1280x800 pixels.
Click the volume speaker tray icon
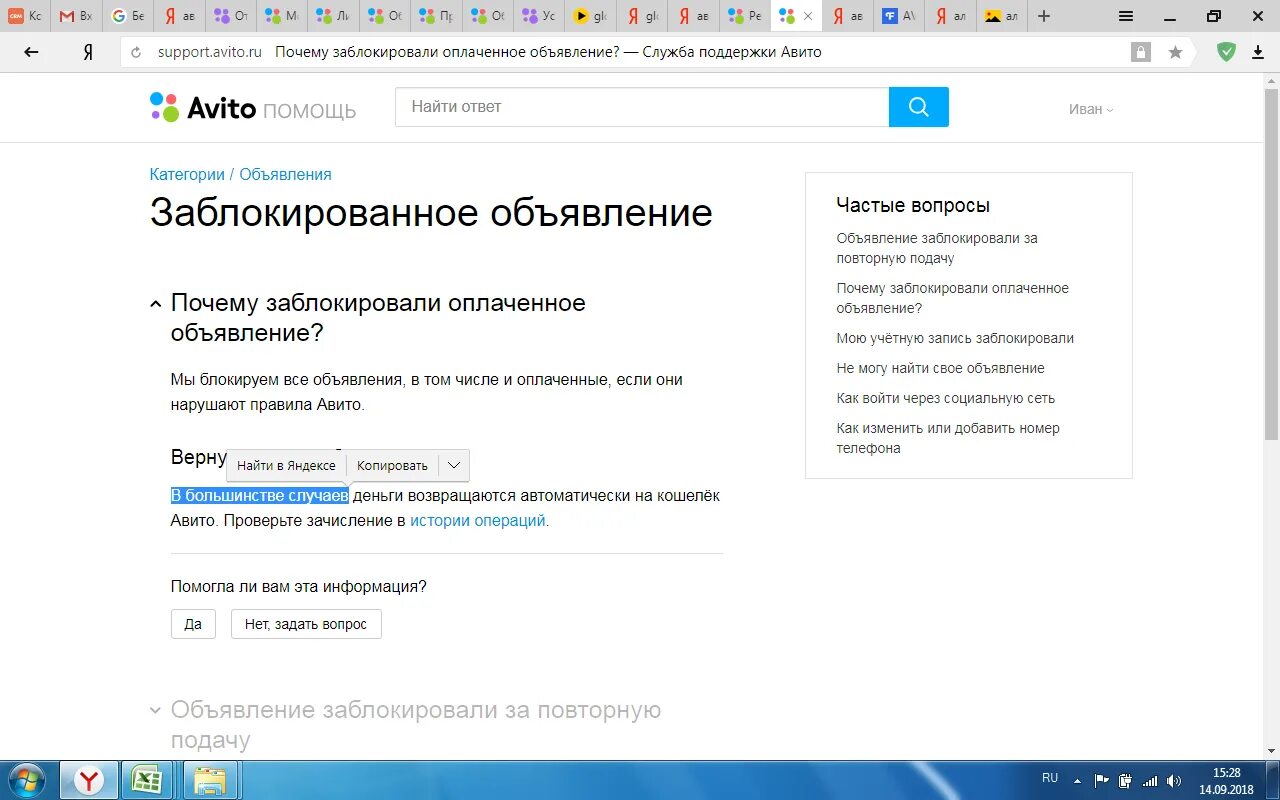[1173, 781]
